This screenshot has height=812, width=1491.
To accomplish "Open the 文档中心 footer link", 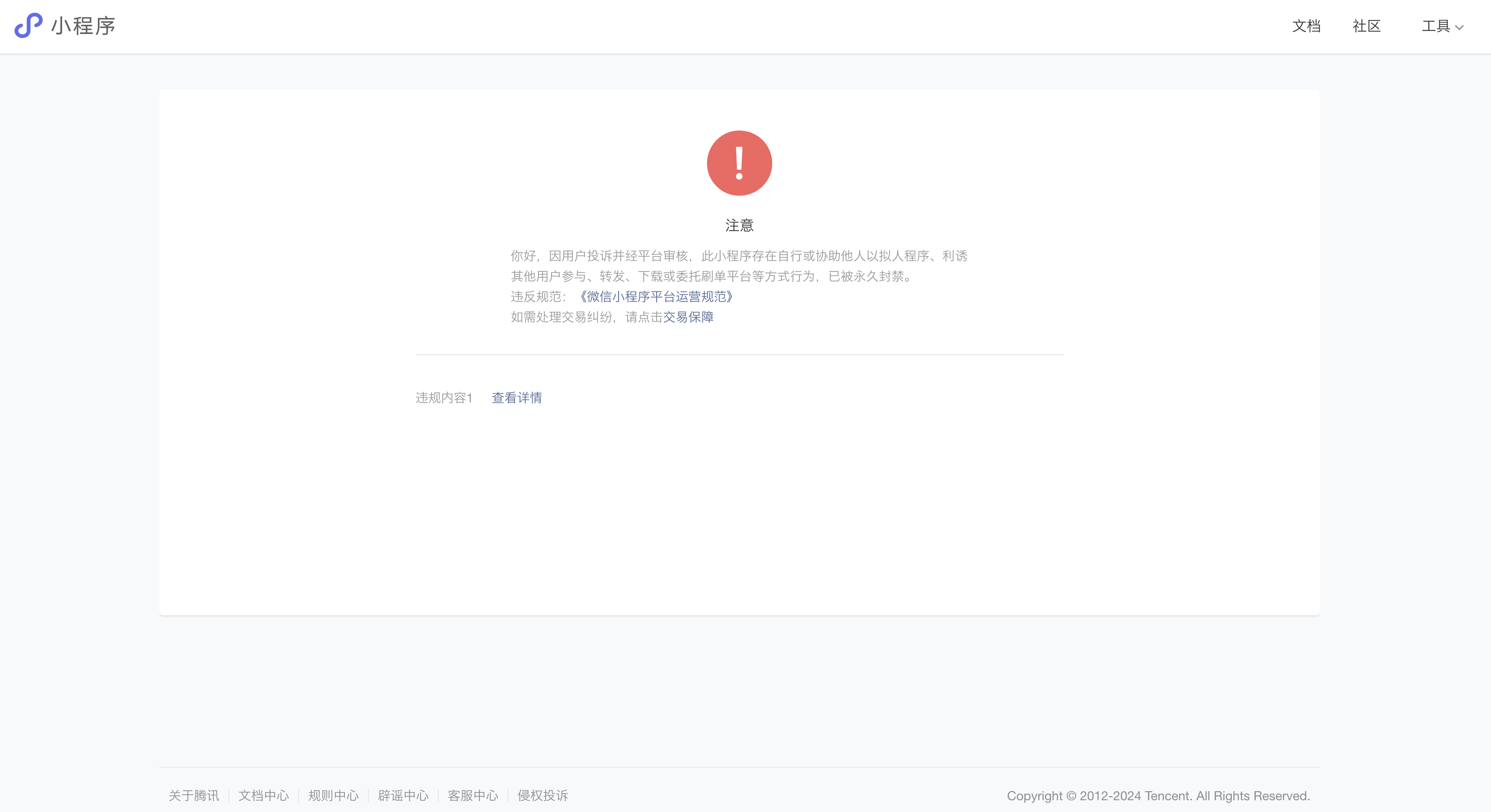I will point(263,795).
